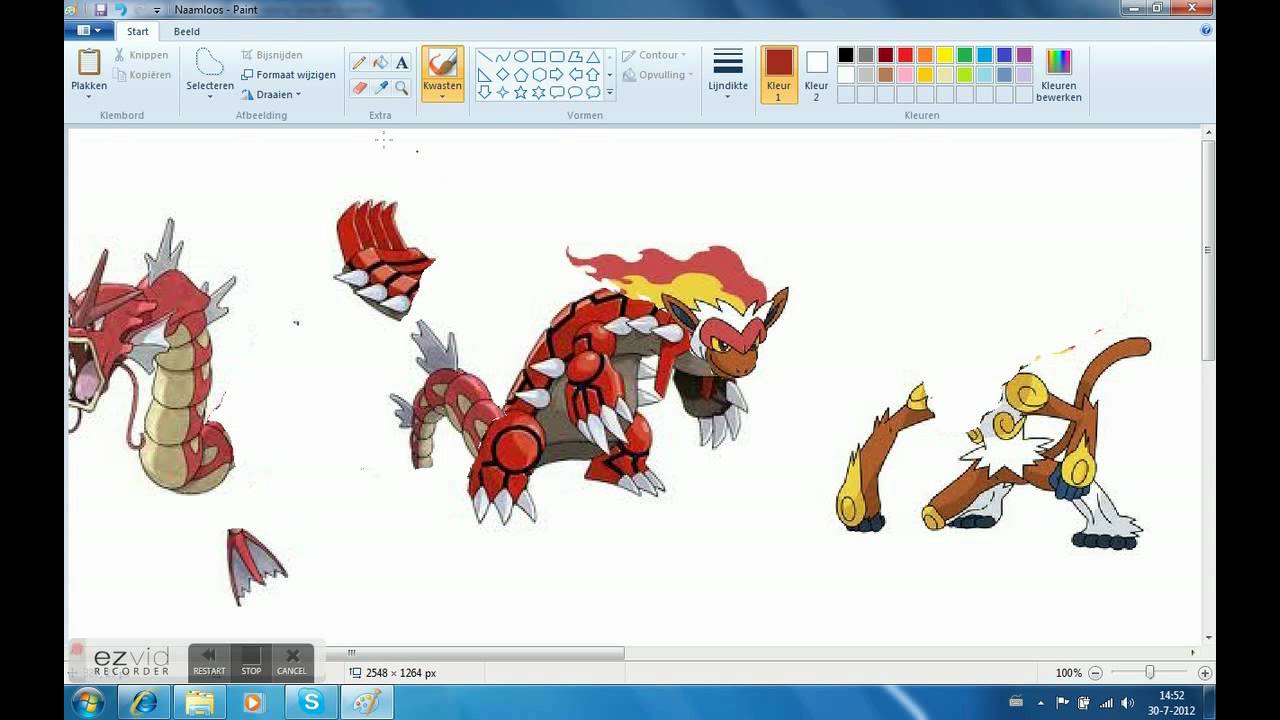
Task: Activate the Kleur 2 color slot
Action: pyautogui.click(x=816, y=74)
